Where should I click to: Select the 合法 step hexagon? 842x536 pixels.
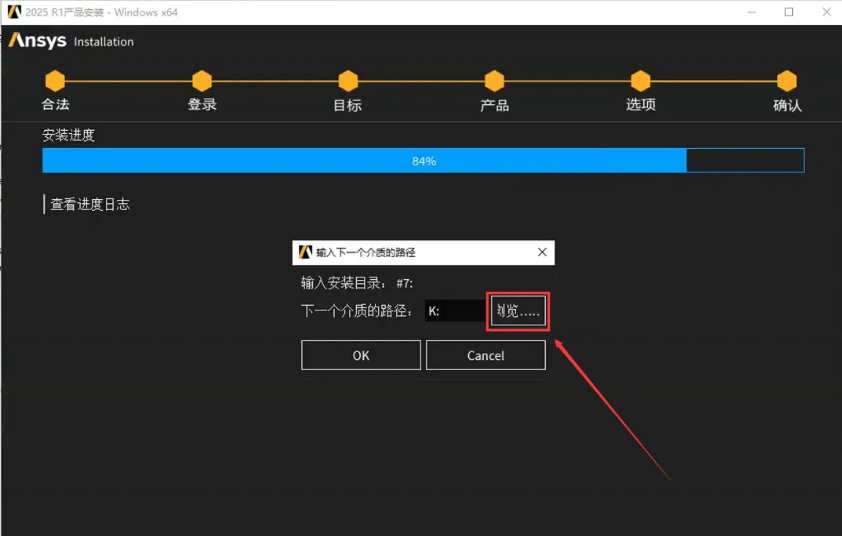[x=55, y=81]
